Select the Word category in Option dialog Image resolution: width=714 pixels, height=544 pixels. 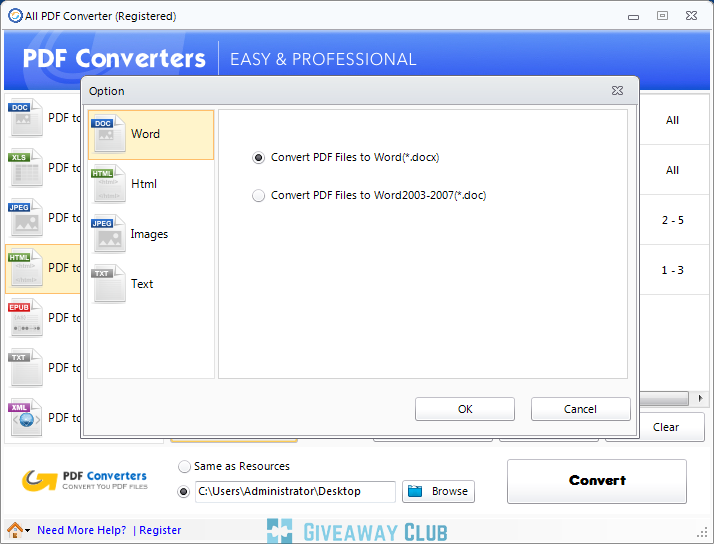(151, 135)
